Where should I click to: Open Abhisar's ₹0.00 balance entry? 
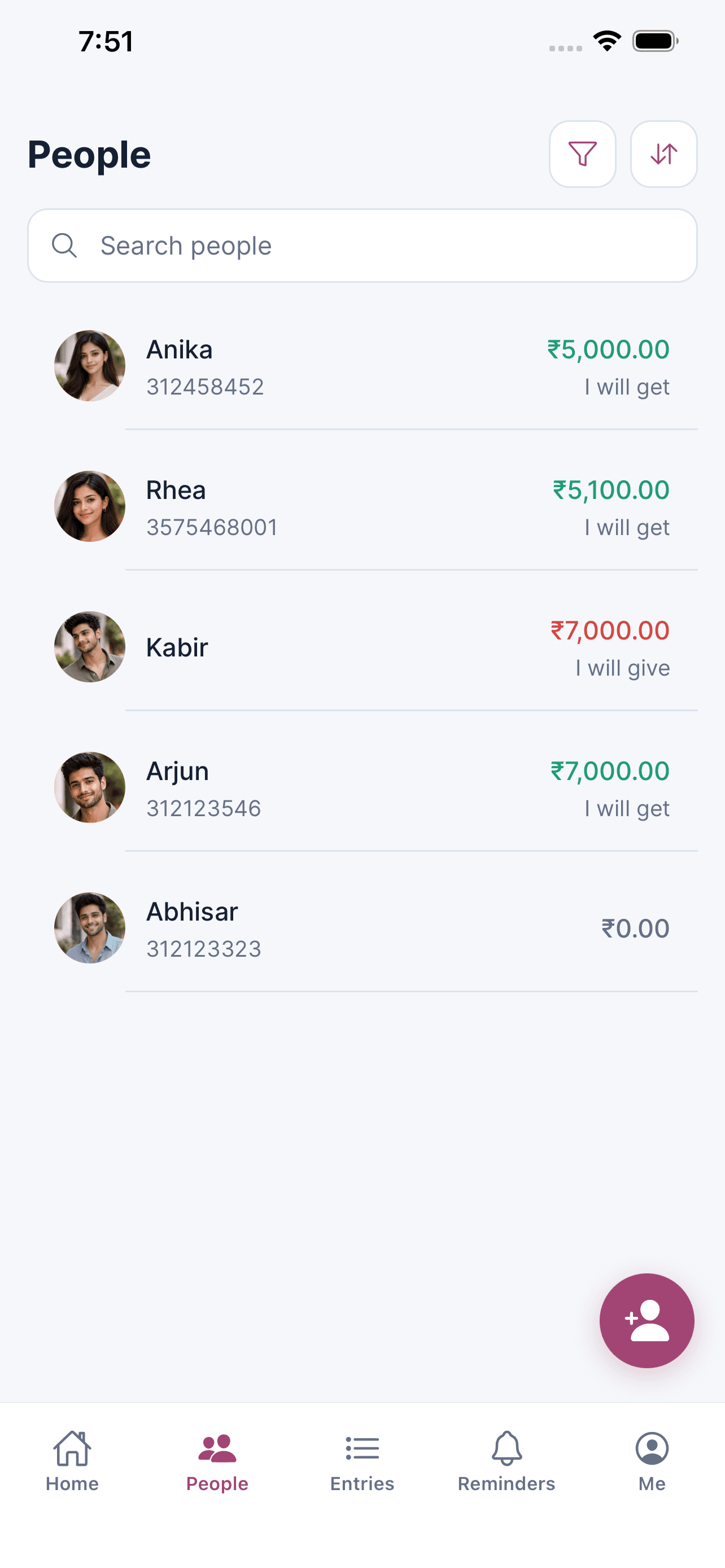coord(635,928)
